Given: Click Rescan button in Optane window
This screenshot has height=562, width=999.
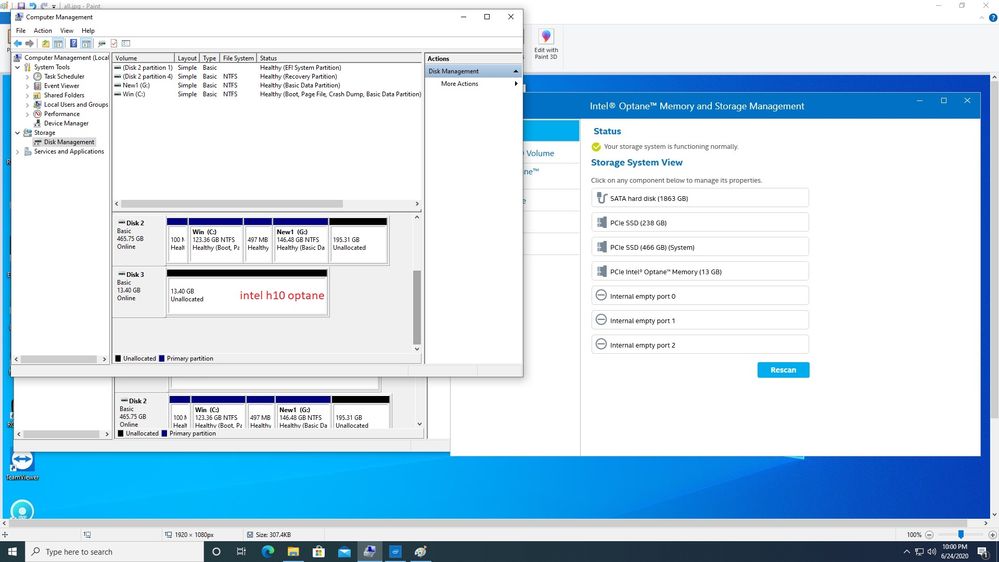Looking at the screenshot, I should [783, 370].
